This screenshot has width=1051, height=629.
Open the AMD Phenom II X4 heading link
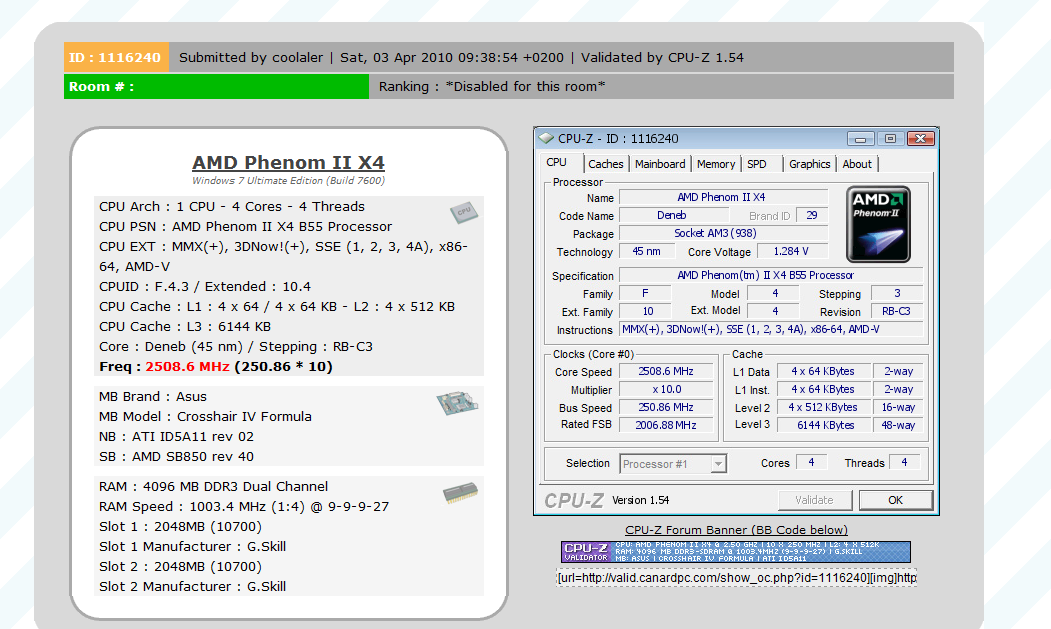tap(288, 163)
